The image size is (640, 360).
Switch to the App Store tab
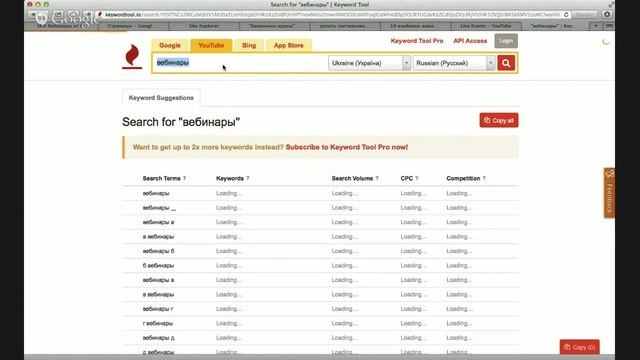pos(289,45)
